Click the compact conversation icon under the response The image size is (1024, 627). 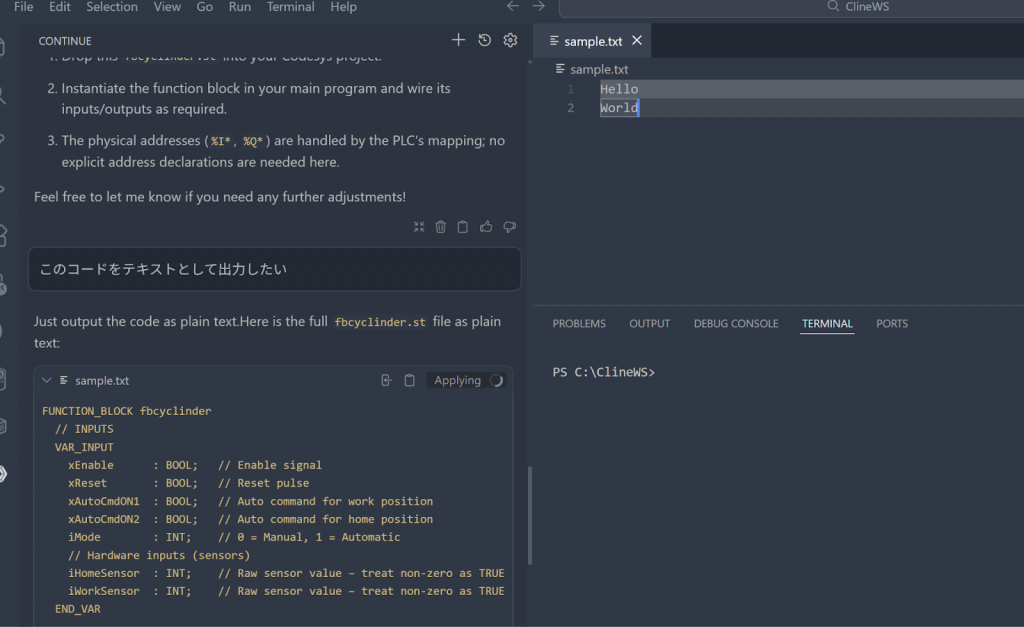pyautogui.click(x=419, y=227)
